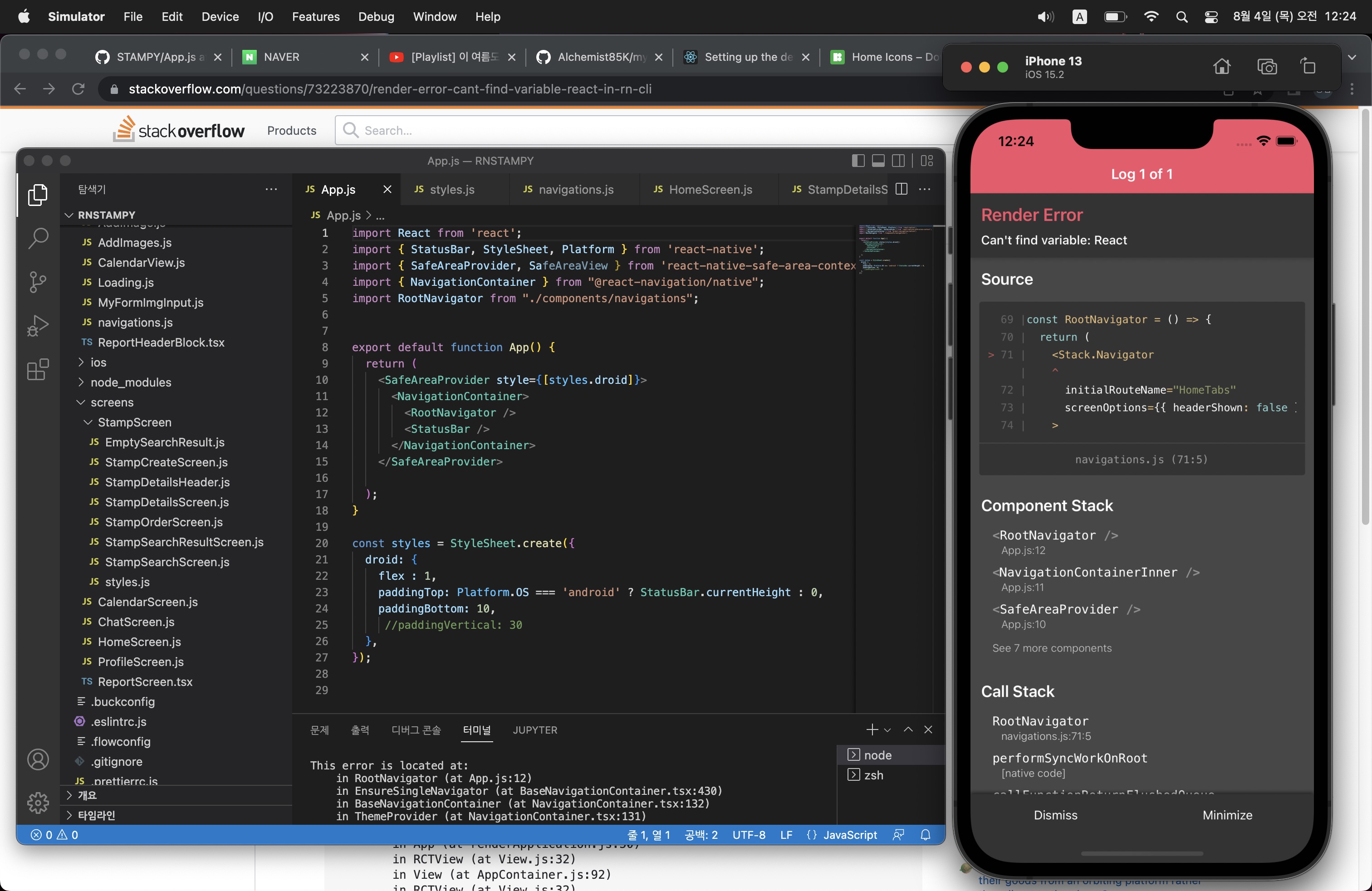1372x891 pixels.
Task: Expand See 7 more components
Action: click(x=1052, y=648)
